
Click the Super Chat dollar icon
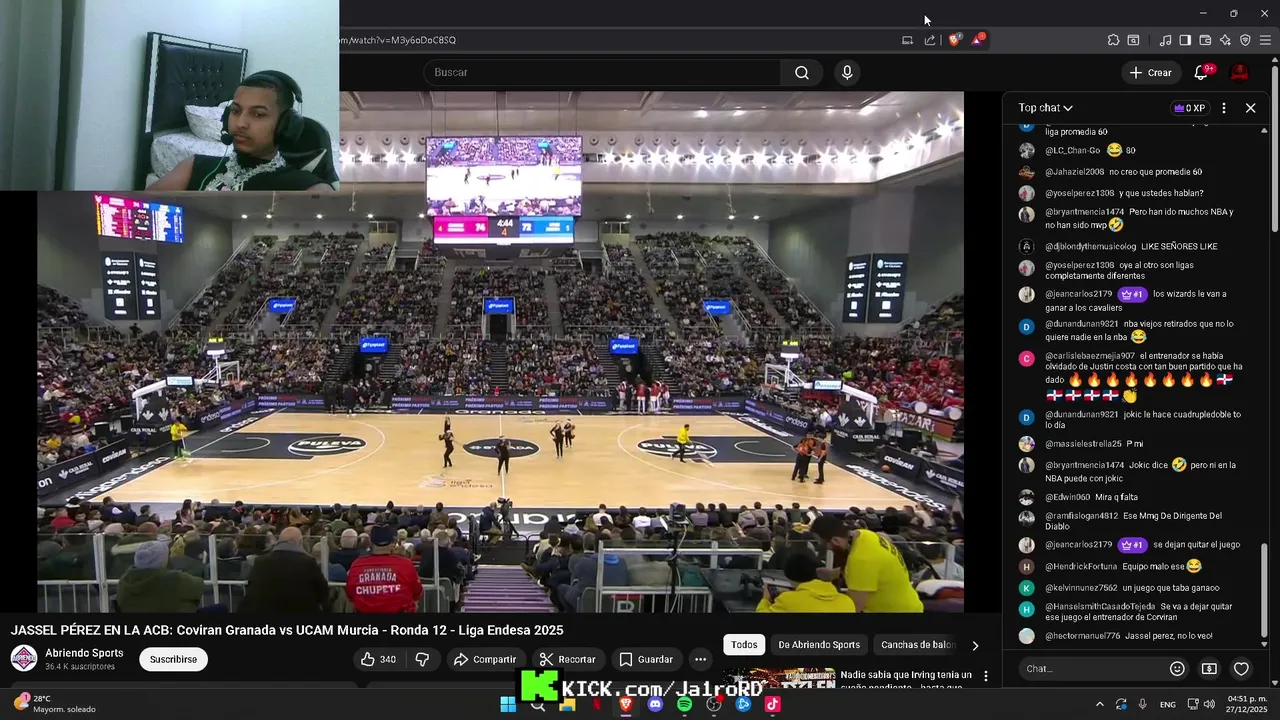[x=1209, y=669]
